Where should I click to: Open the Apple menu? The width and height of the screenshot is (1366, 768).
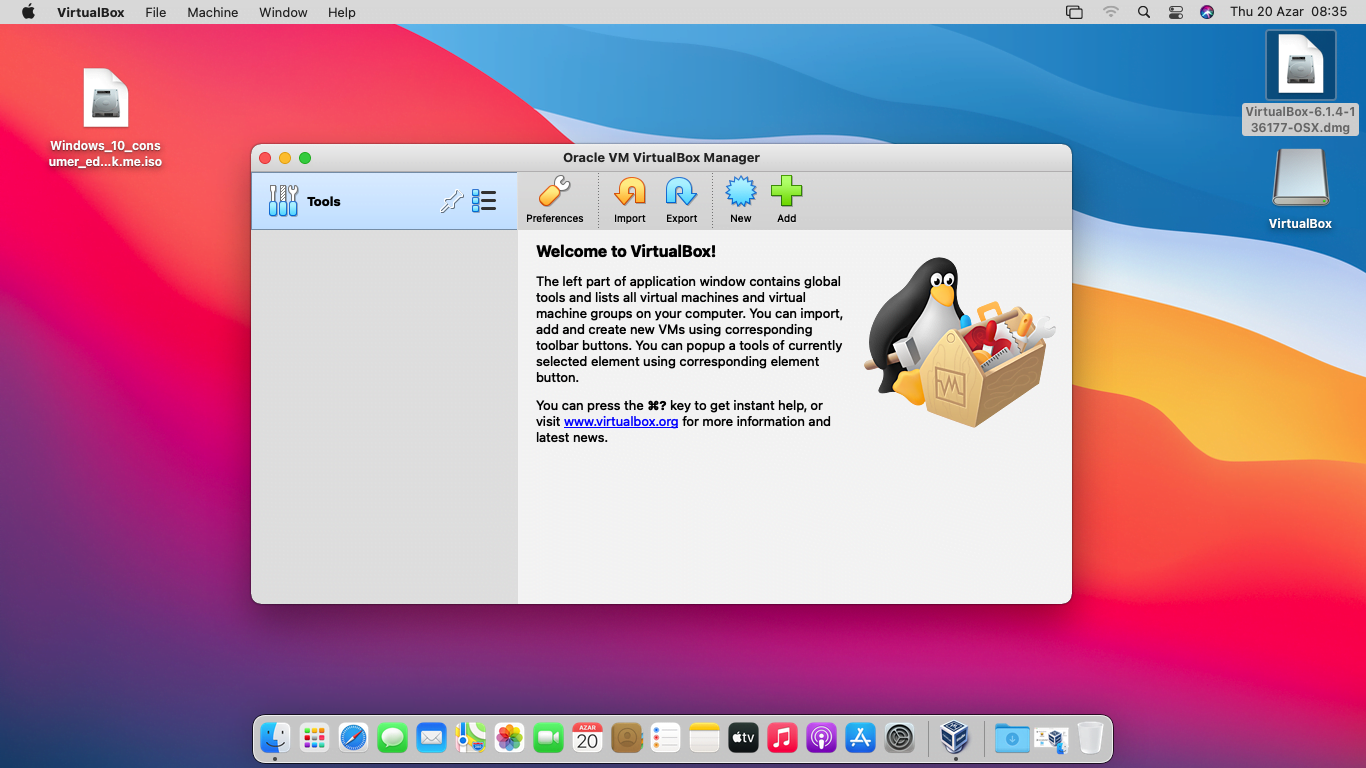tap(28, 12)
